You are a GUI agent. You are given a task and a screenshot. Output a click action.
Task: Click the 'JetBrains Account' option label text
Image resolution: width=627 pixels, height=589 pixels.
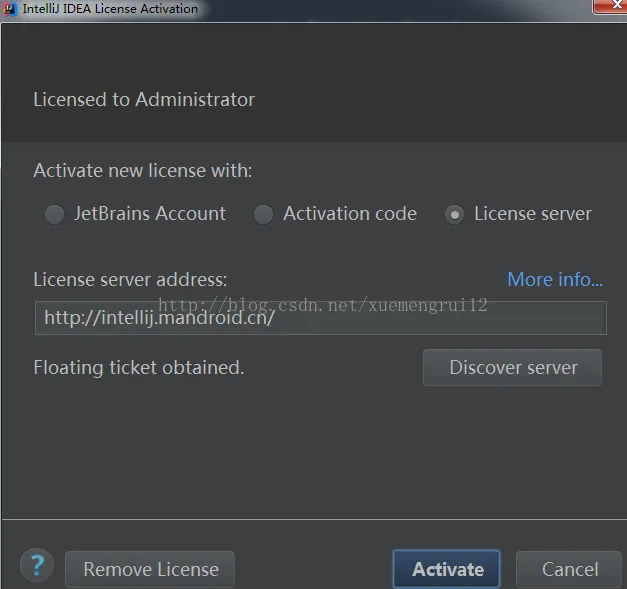click(x=150, y=213)
